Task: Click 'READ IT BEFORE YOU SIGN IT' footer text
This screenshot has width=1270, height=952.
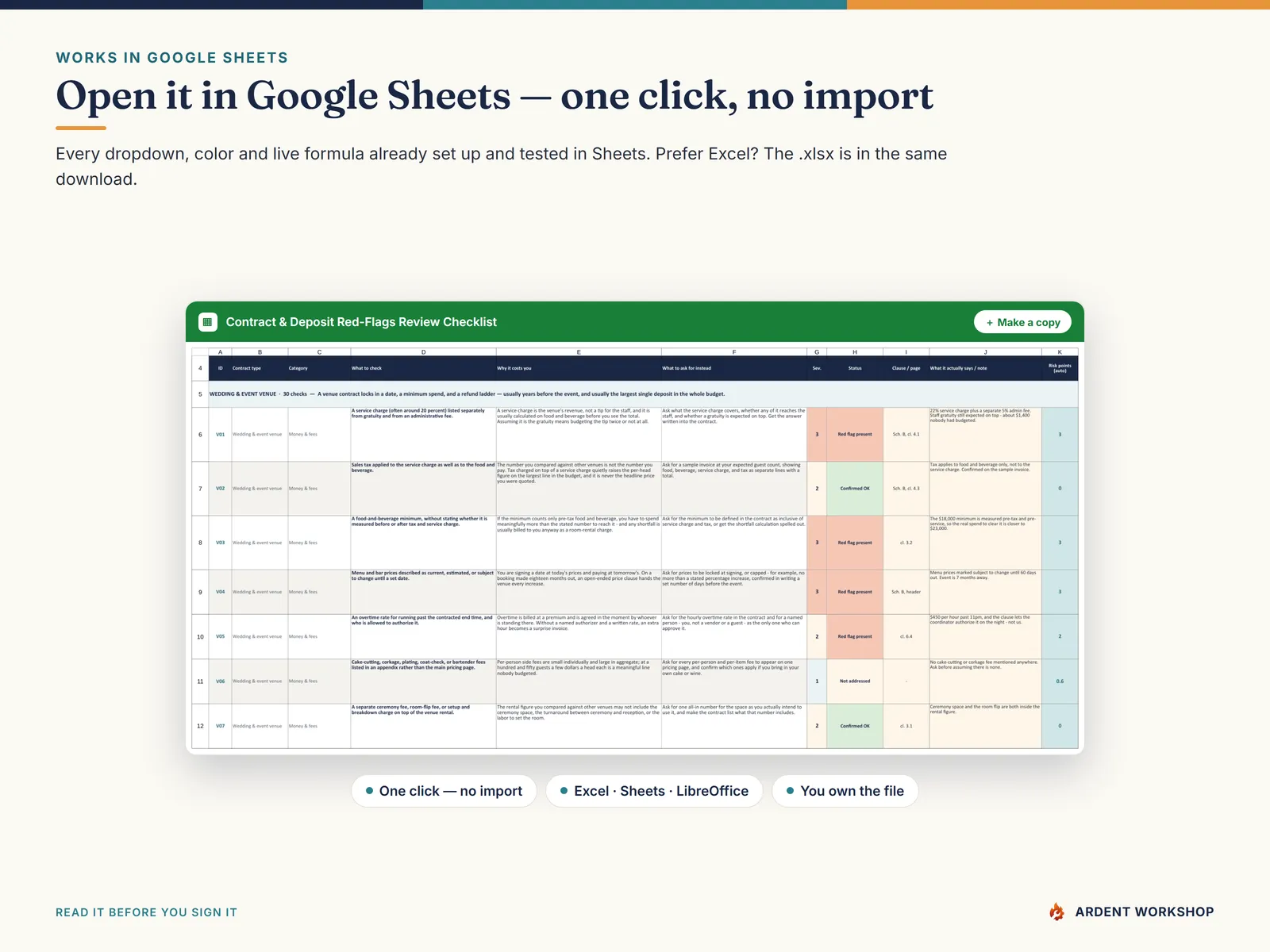Action: click(146, 912)
